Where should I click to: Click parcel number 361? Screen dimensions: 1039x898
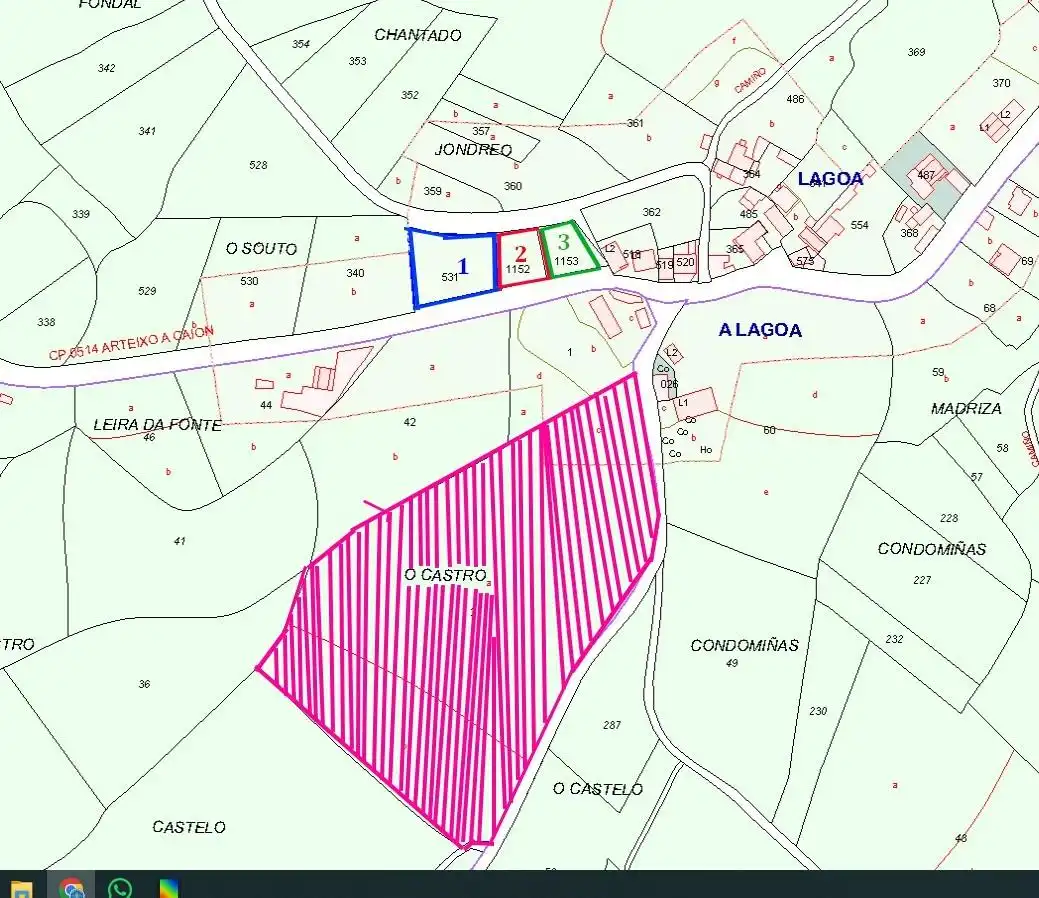pyautogui.click(x=635, y=123)
